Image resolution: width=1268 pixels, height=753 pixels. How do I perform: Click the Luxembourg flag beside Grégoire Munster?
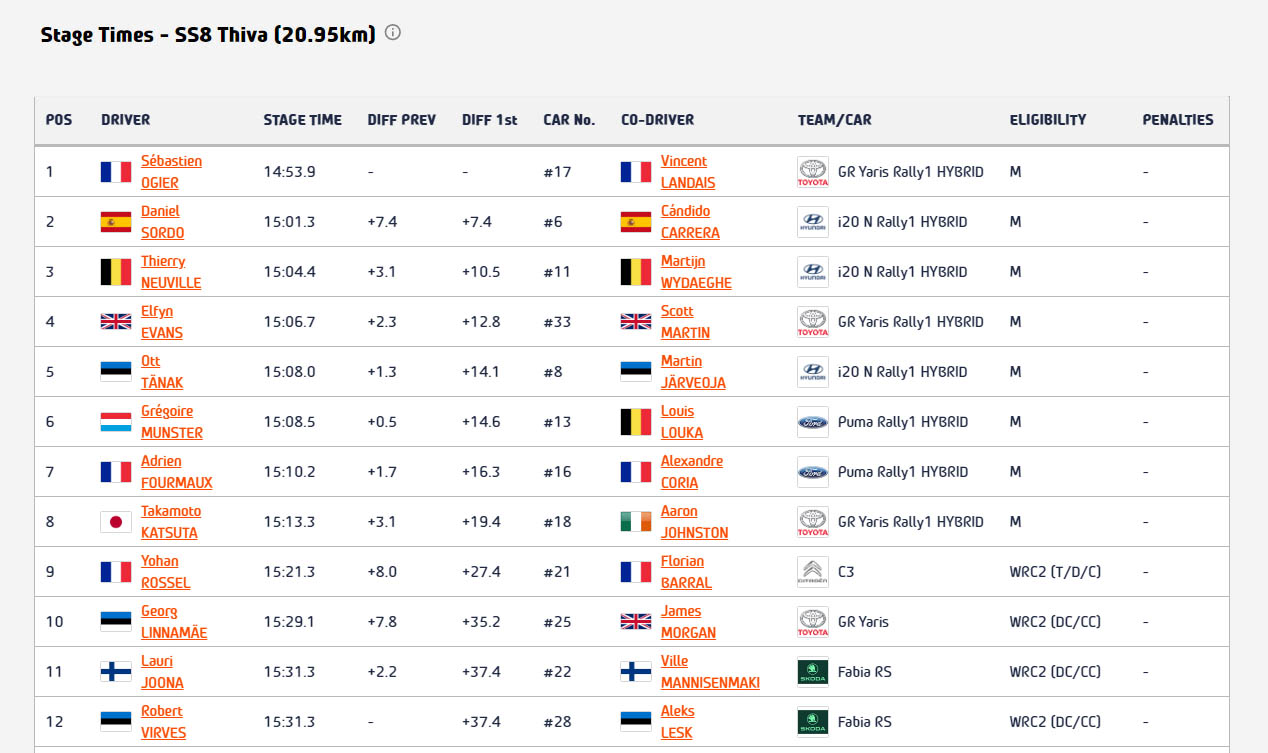tap(116, 422)
